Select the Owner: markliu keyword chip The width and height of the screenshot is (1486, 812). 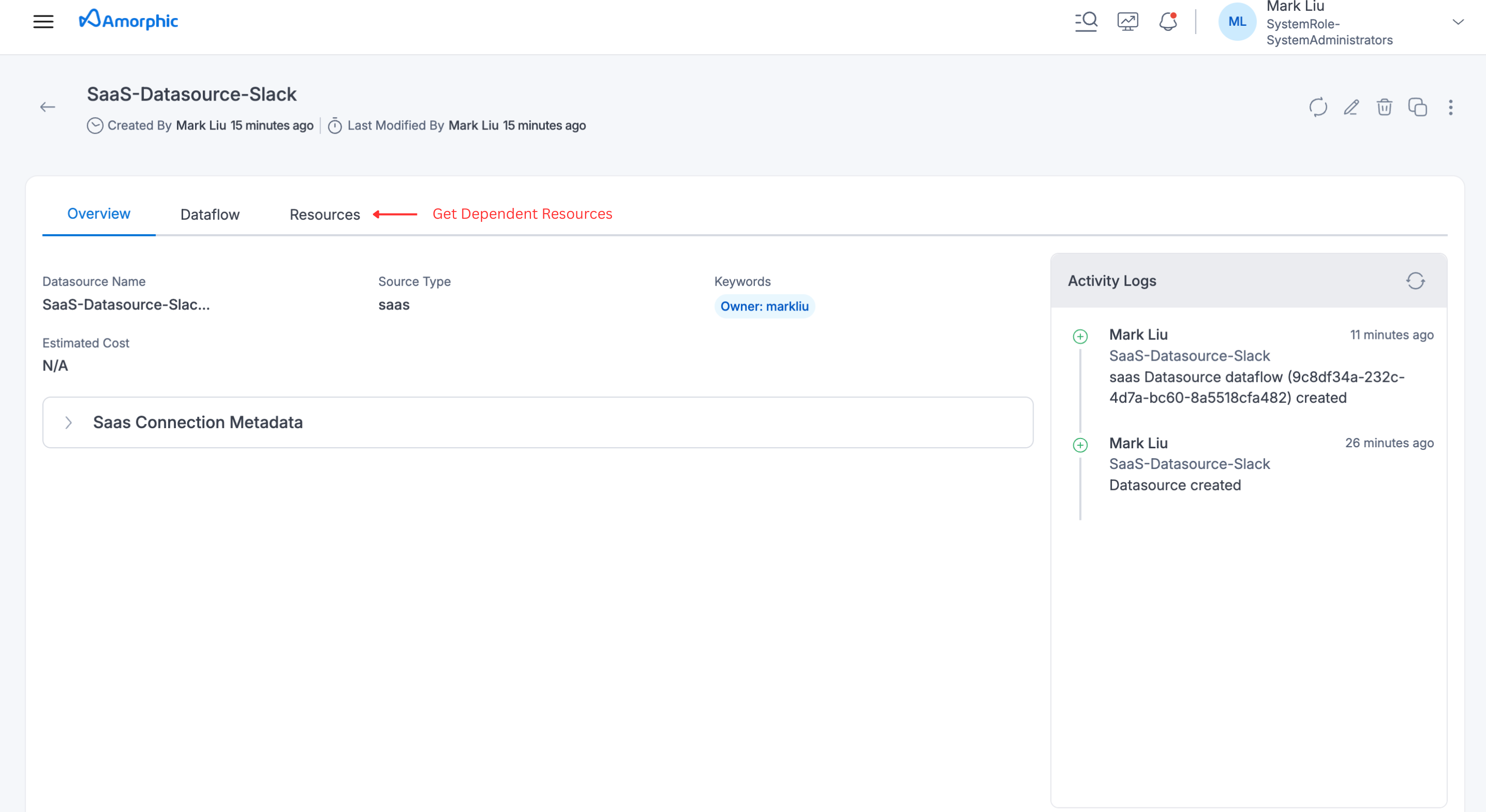coord(764,306)
